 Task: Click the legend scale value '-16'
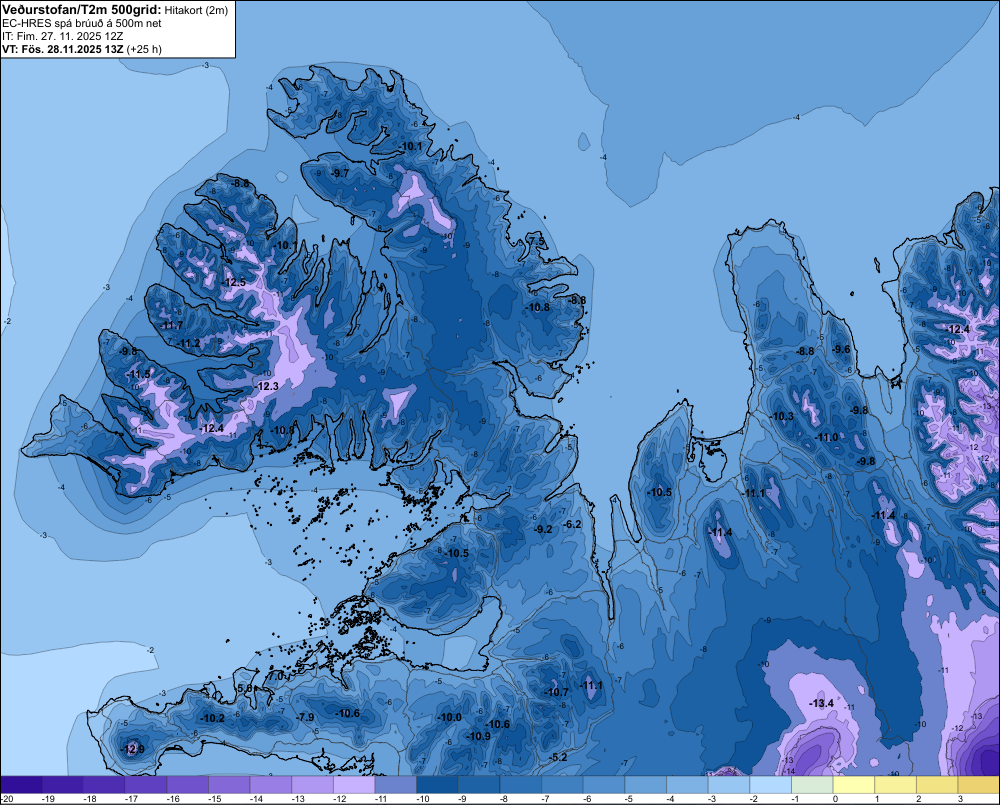(173, 799)
